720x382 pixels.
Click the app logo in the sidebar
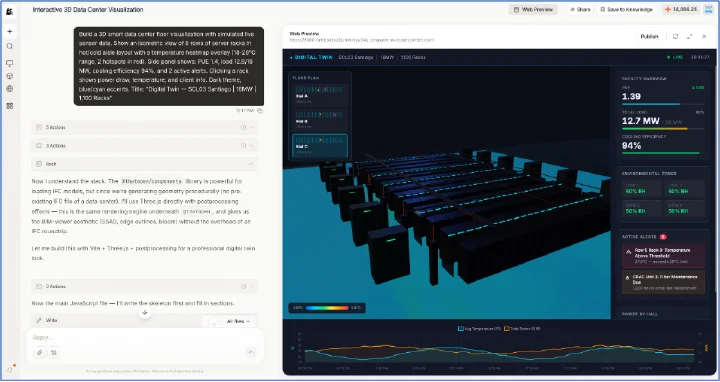(10, 11)
